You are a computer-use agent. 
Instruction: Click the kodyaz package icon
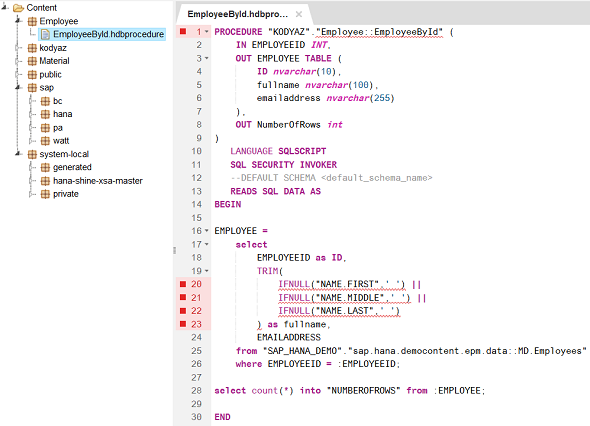click(x=32, y=48)
